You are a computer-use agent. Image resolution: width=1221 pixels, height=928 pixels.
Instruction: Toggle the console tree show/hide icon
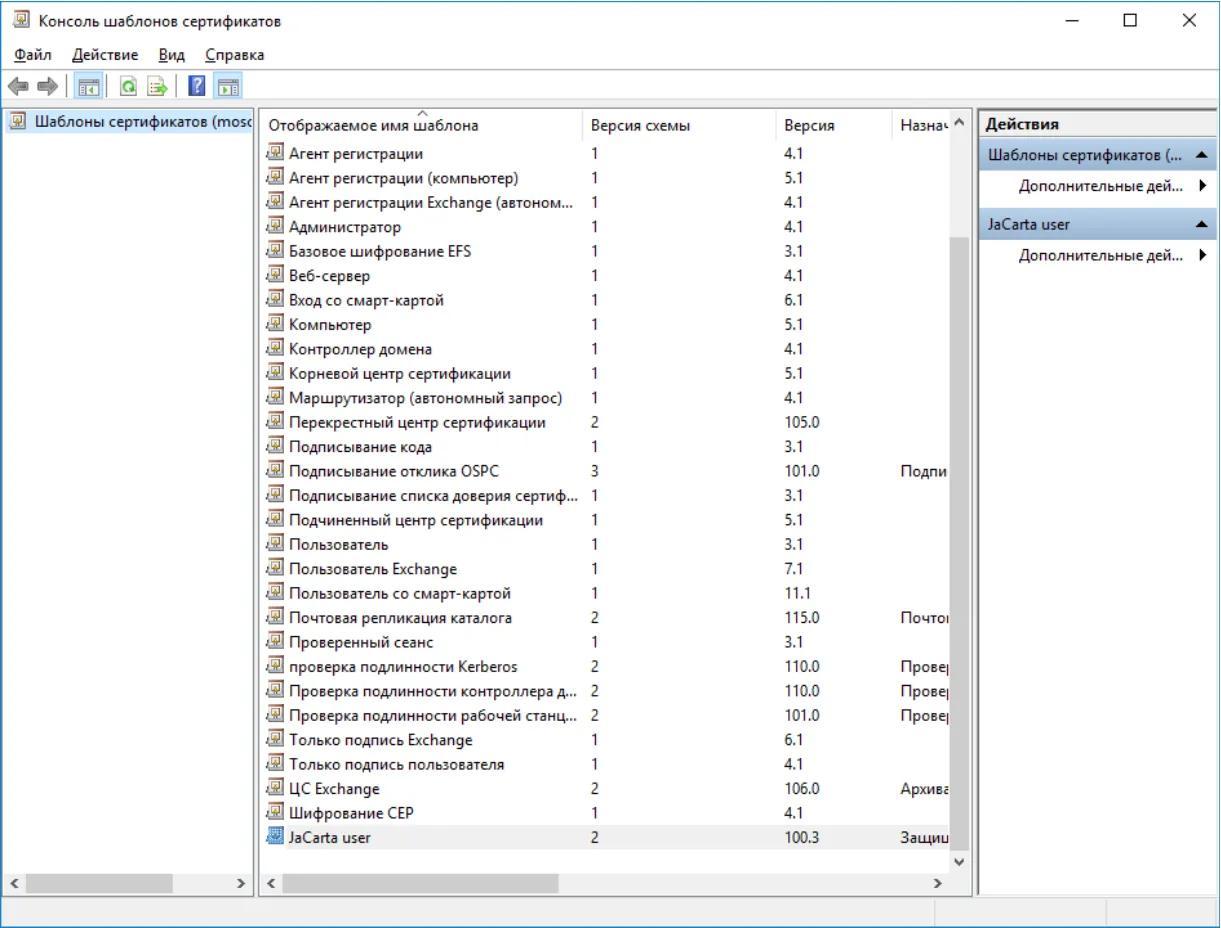[x=89, y=87]
